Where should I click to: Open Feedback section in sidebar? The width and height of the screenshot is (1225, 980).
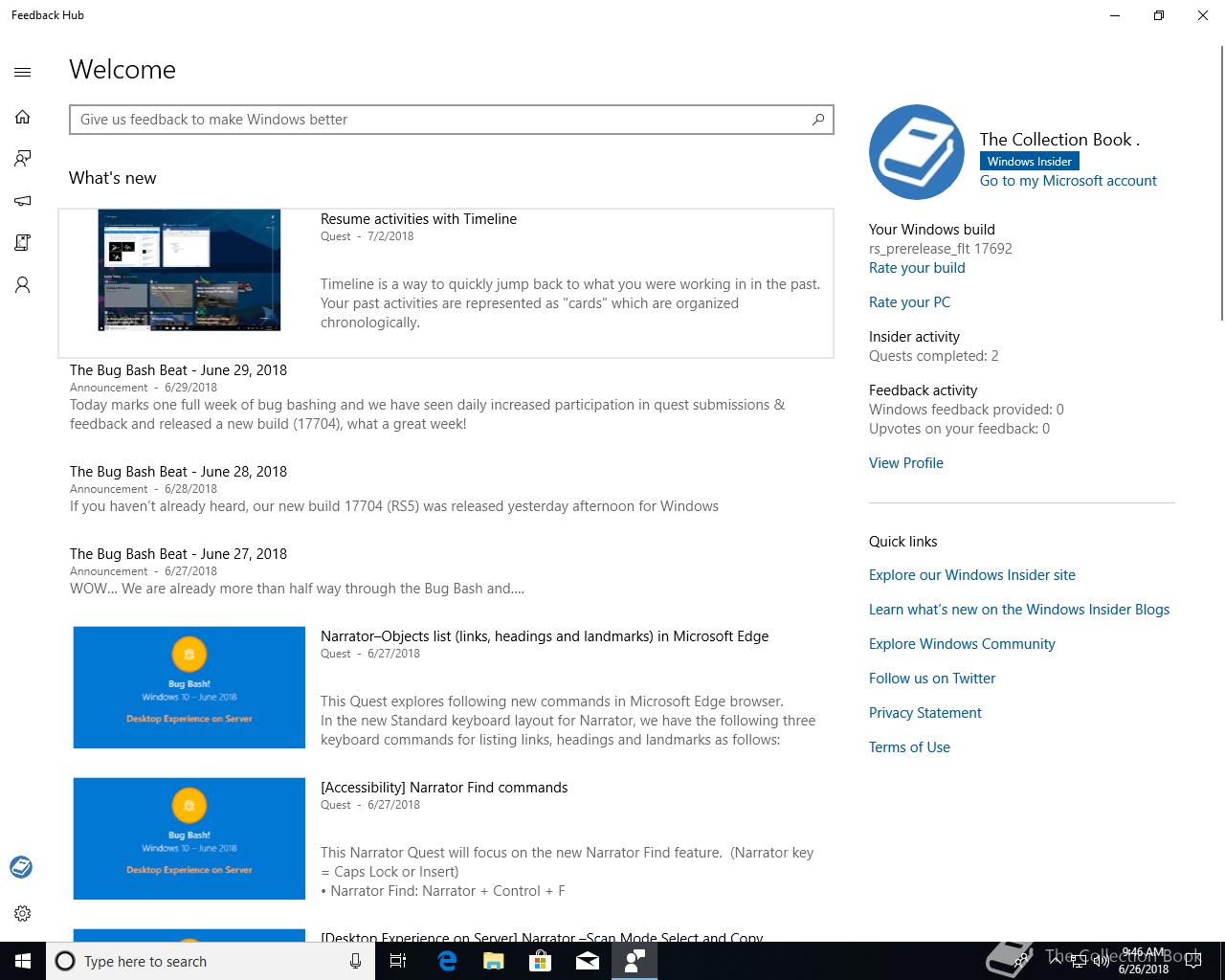(23, 159)
